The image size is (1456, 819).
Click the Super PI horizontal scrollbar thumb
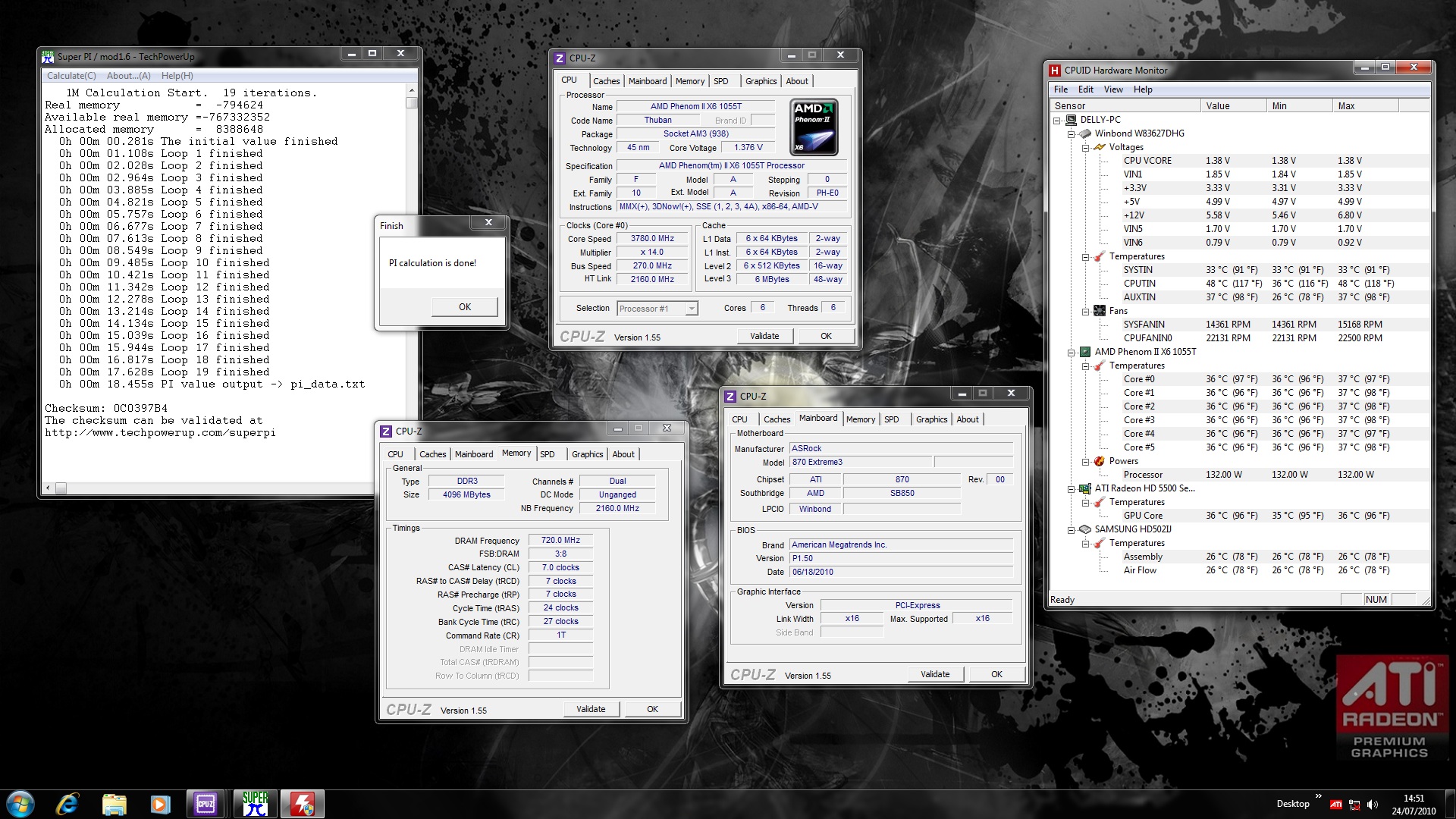(61, 488)
